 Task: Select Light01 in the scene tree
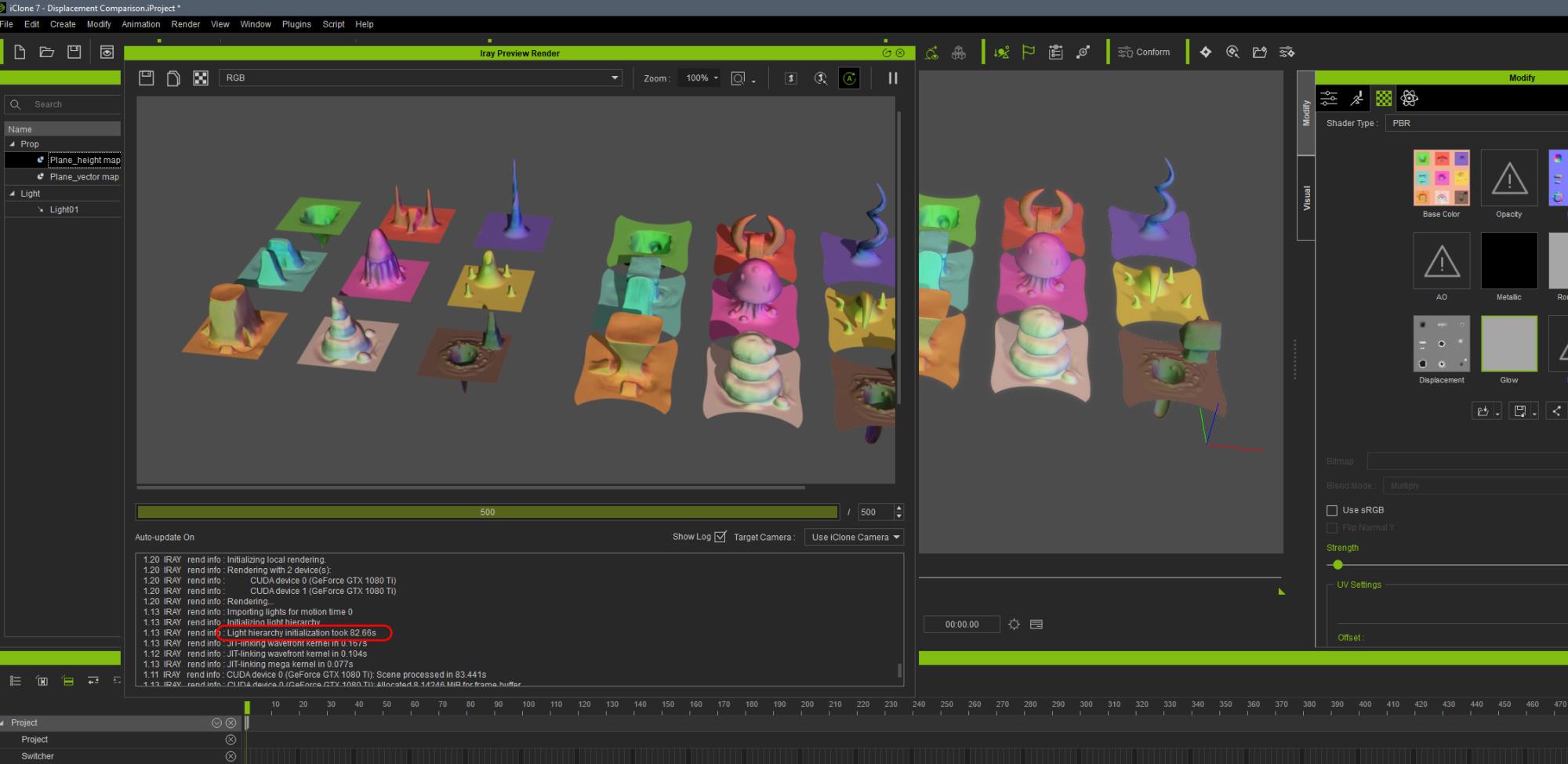pyautogui.click(x=64, y=210)
